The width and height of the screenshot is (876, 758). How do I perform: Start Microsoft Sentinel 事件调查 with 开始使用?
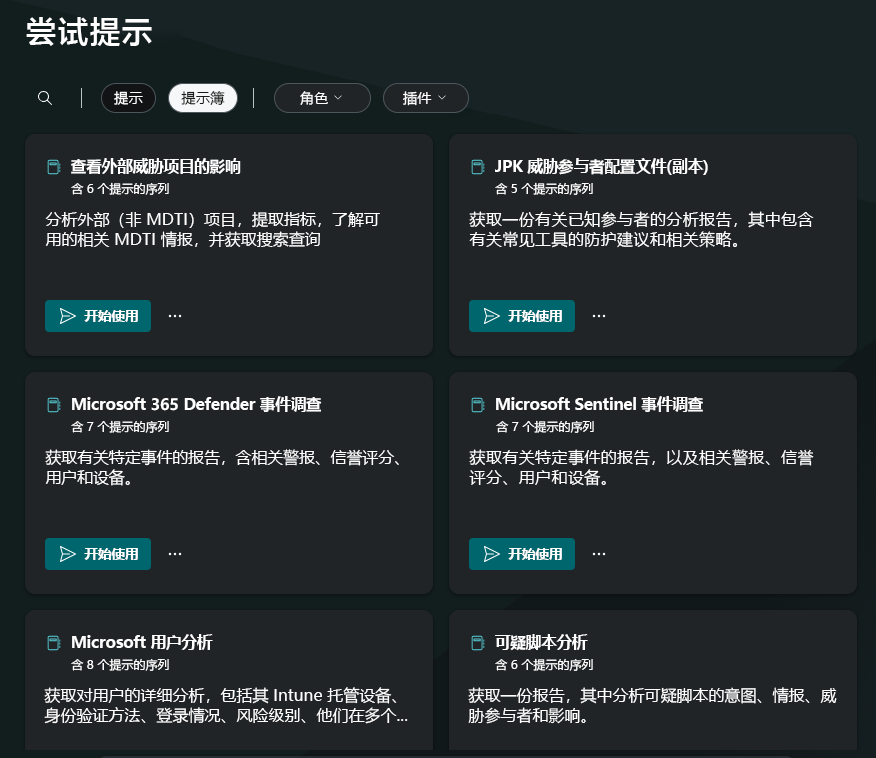click(522, 554)
